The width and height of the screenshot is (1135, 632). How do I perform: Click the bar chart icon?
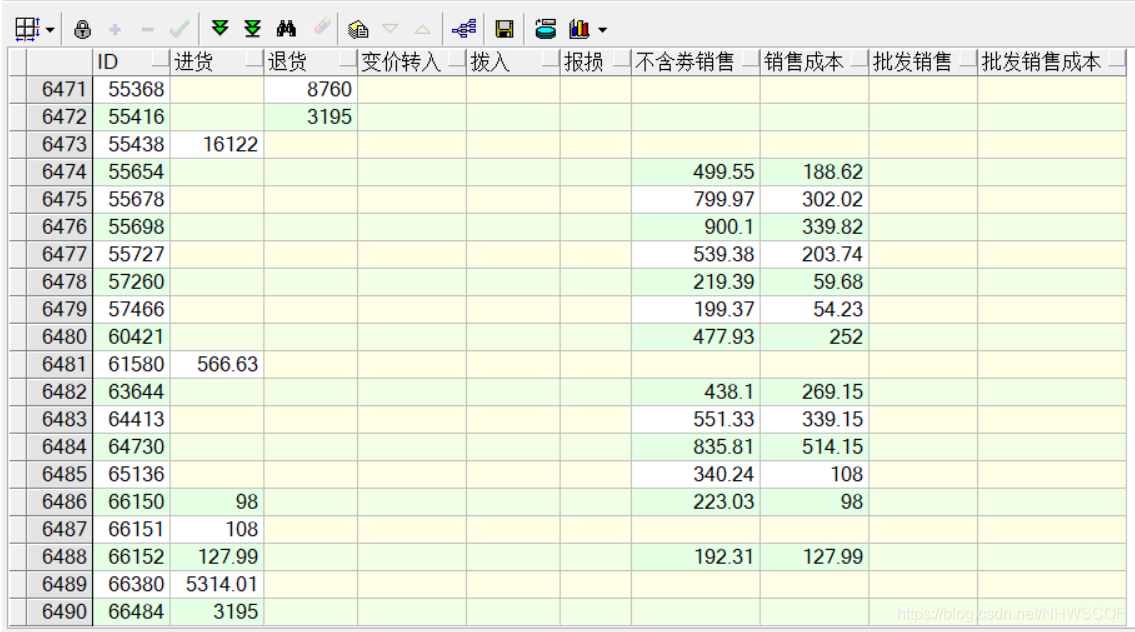tap(579, 29)
